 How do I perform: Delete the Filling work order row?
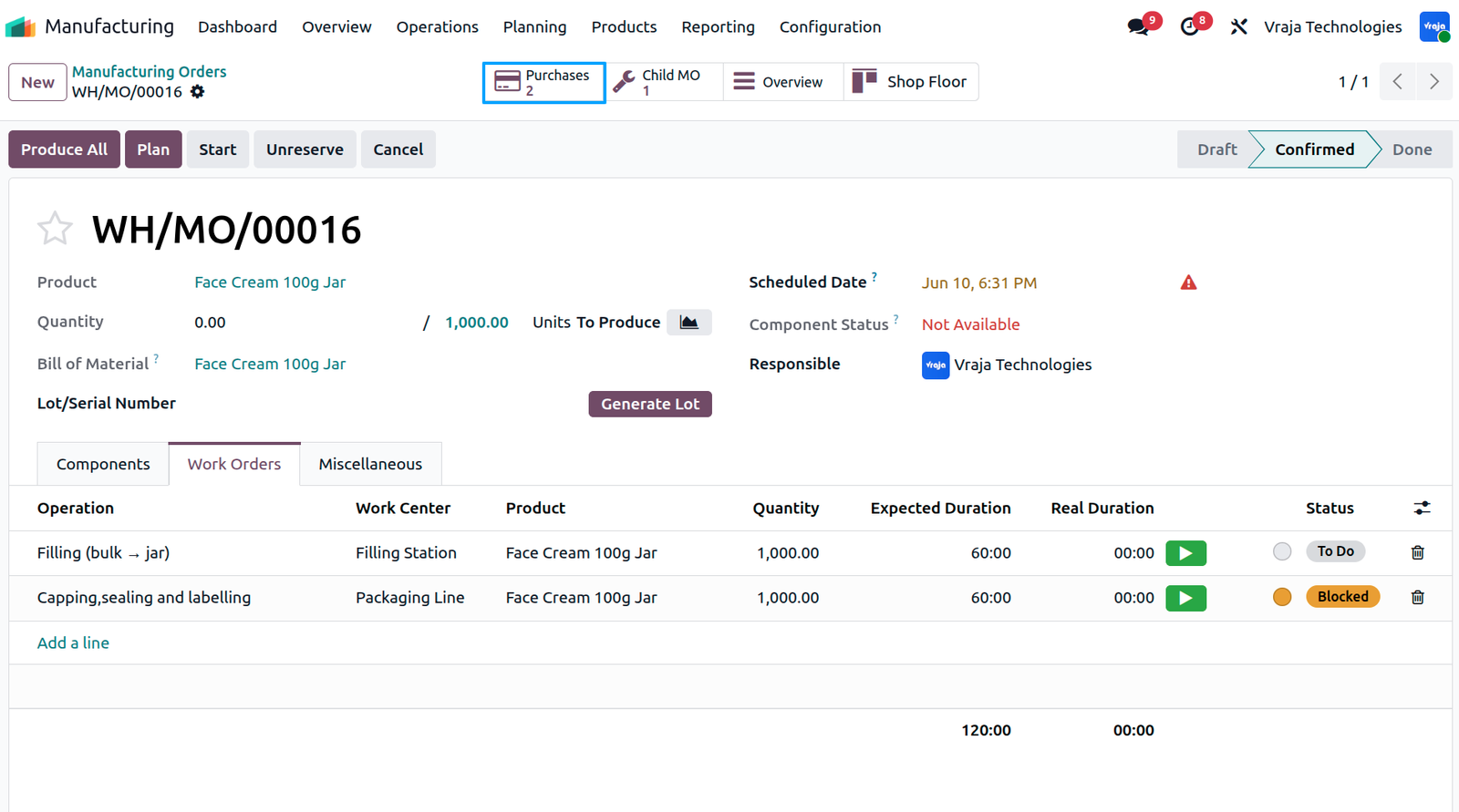(x=1417, y=552)
